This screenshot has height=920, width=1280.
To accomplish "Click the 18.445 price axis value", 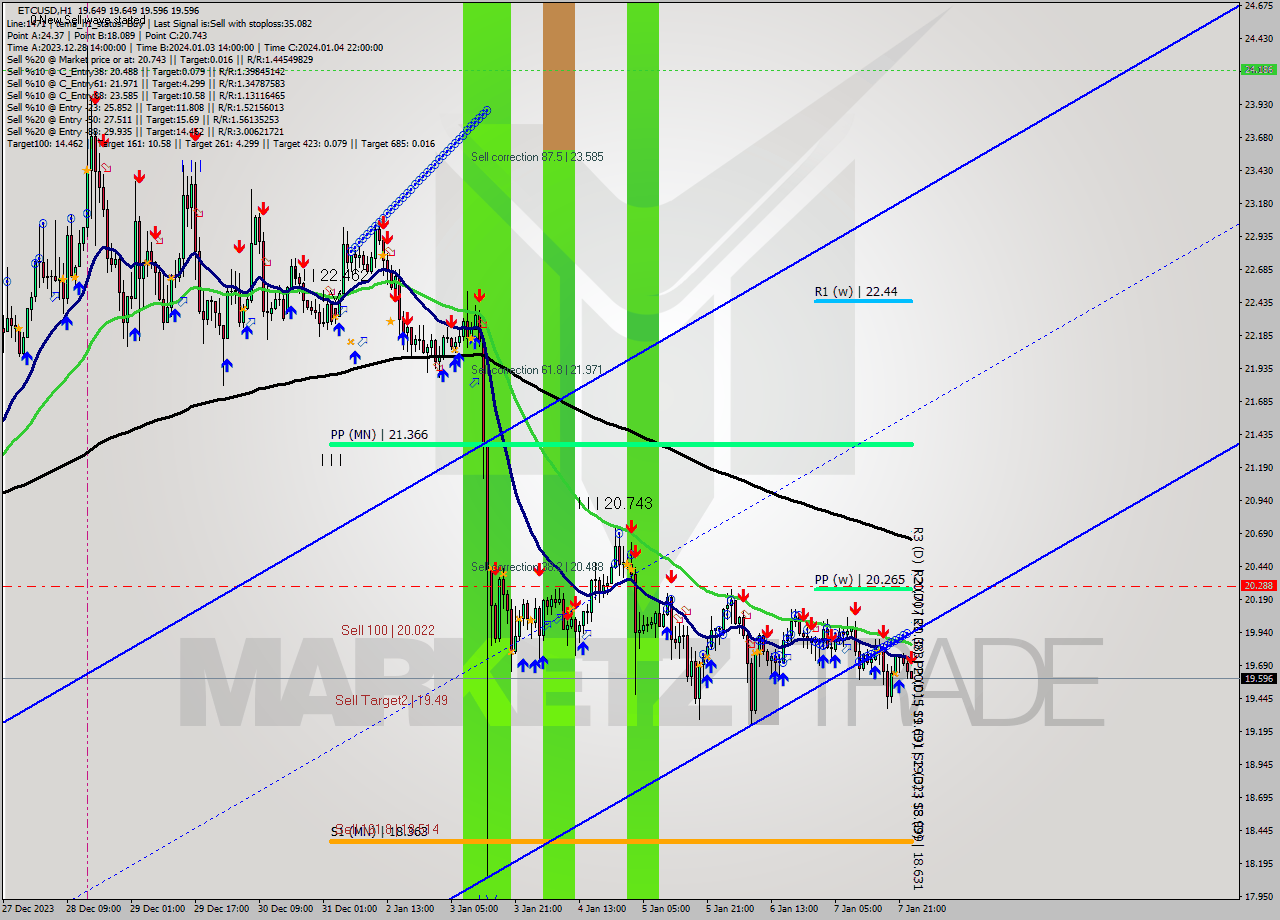I will pyautogui.click(x=1258, y=830).
